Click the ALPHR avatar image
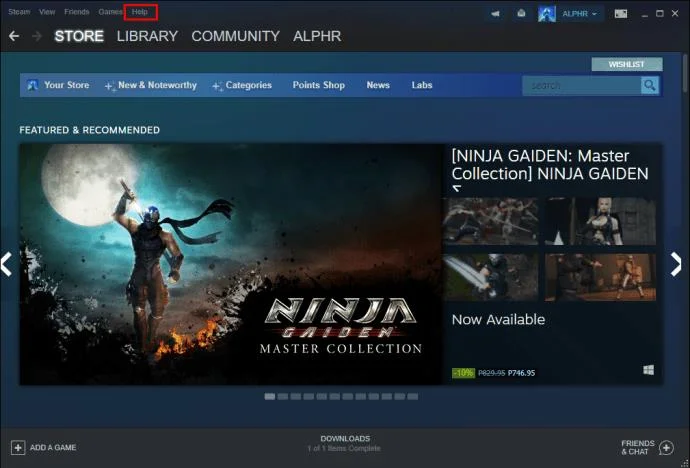Image resolution: width=690 pixels, height=468 pixels. [547, 14]
